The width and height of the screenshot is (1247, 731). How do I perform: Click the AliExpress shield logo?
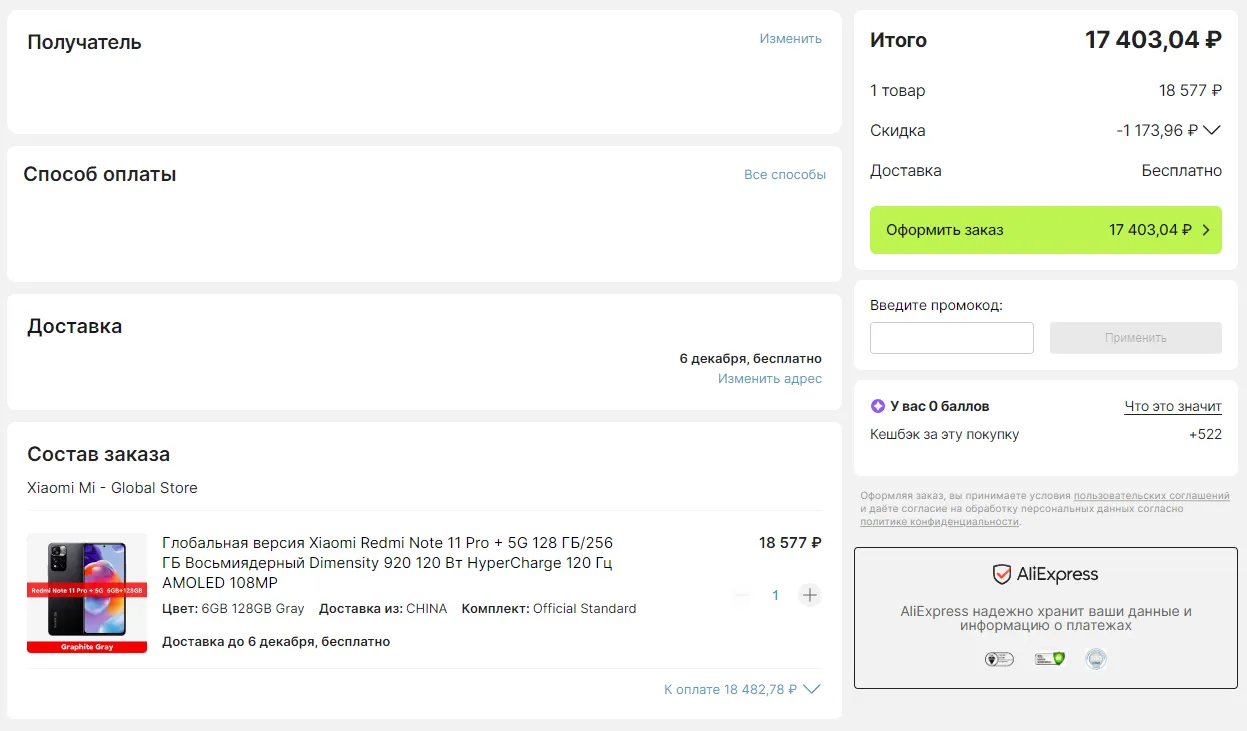click(1001, 574)
